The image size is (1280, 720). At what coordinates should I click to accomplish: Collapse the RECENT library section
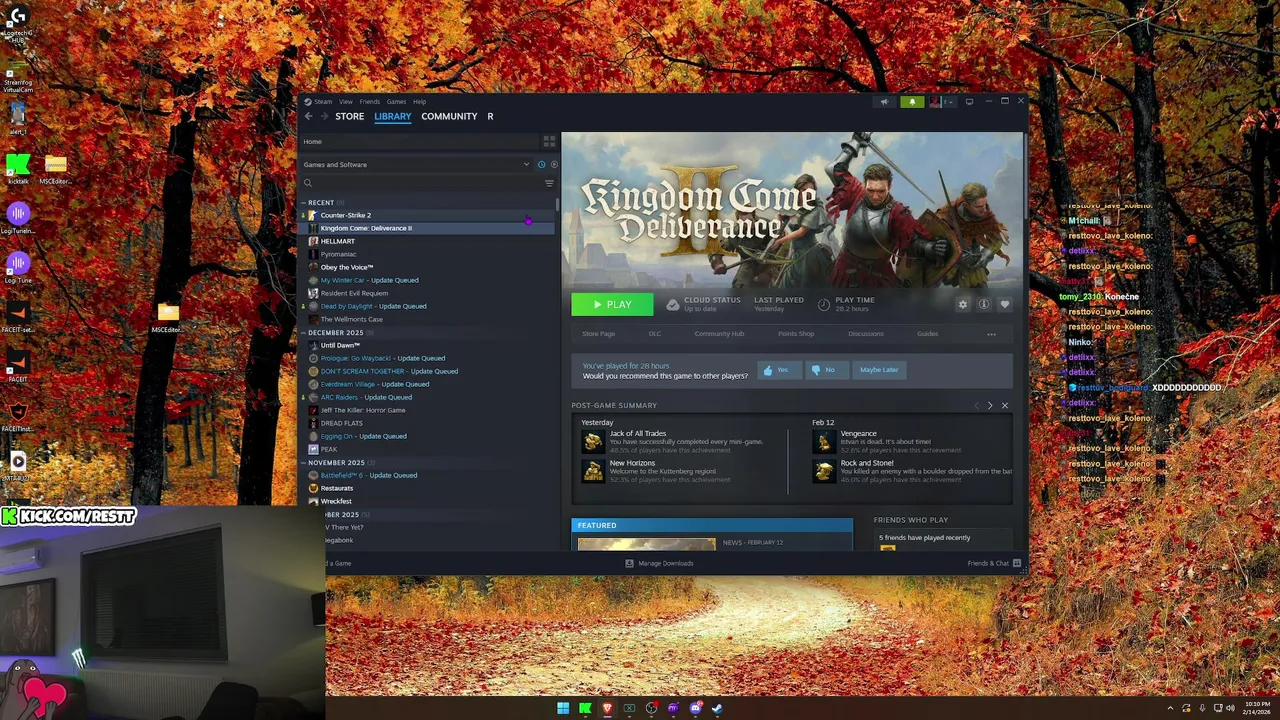(303, 203)
